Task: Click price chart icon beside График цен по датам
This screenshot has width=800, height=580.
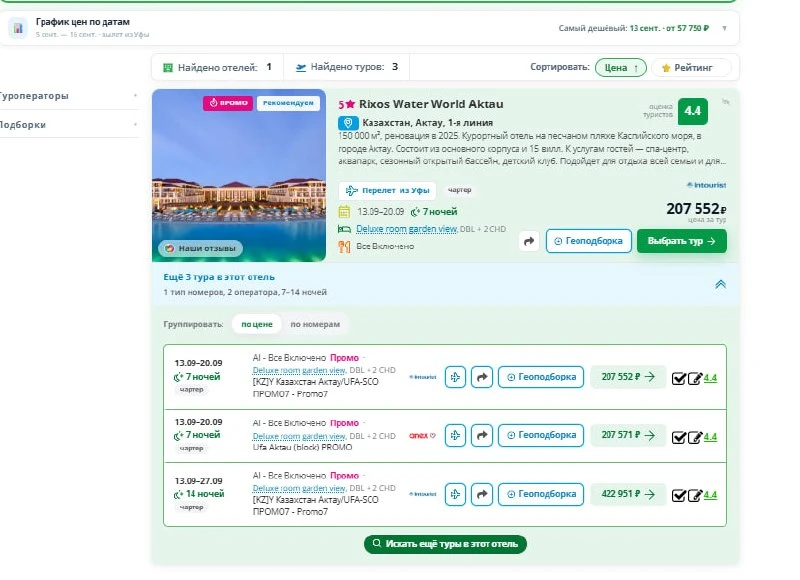Action: tap(18, 28)
